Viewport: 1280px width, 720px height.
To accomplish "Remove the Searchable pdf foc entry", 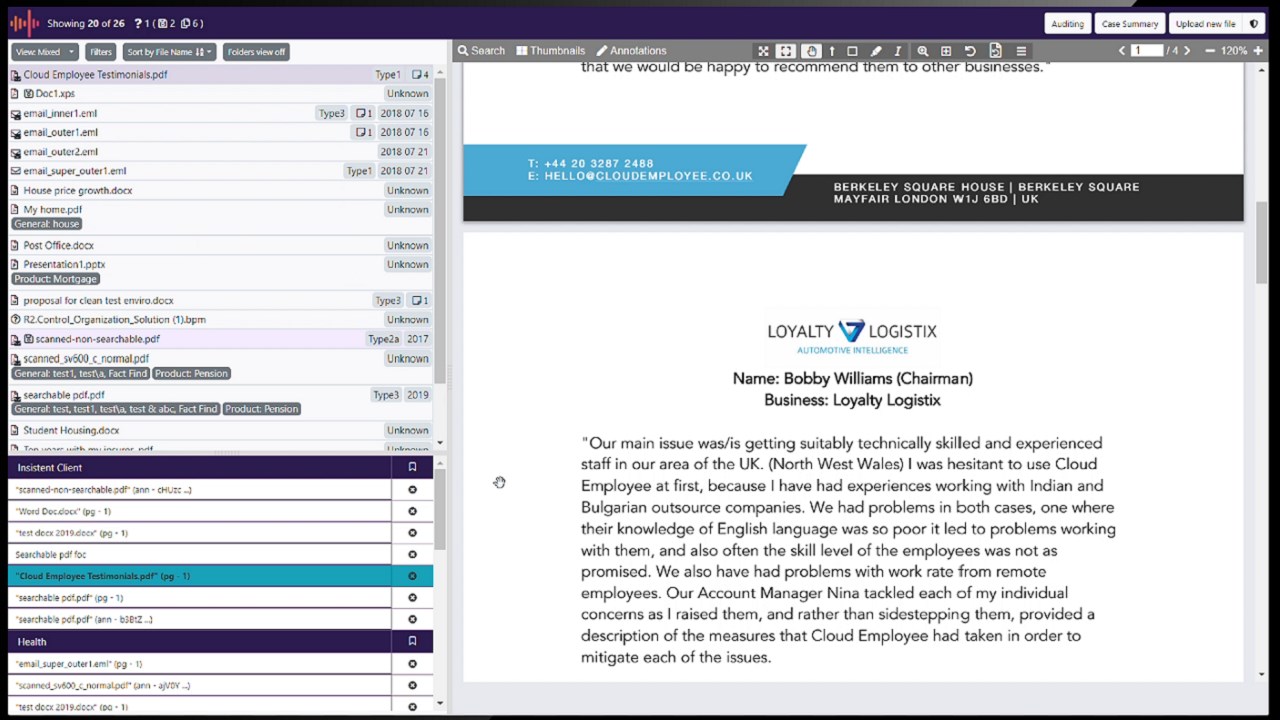I will click(412, 554).
